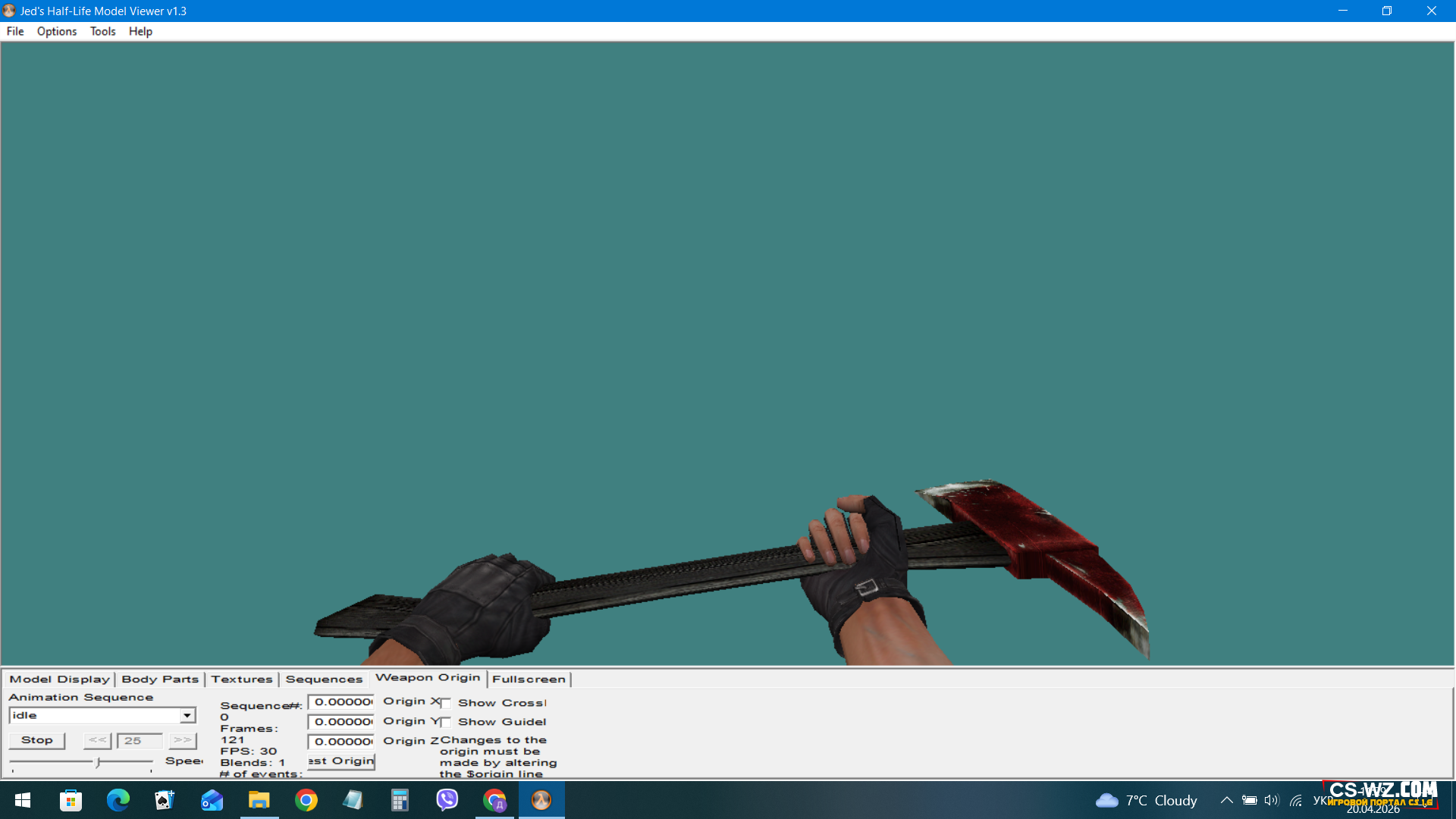1456x819 pixels.
Task: Open Outlook from the taskbar
Action: click(212, 800)
